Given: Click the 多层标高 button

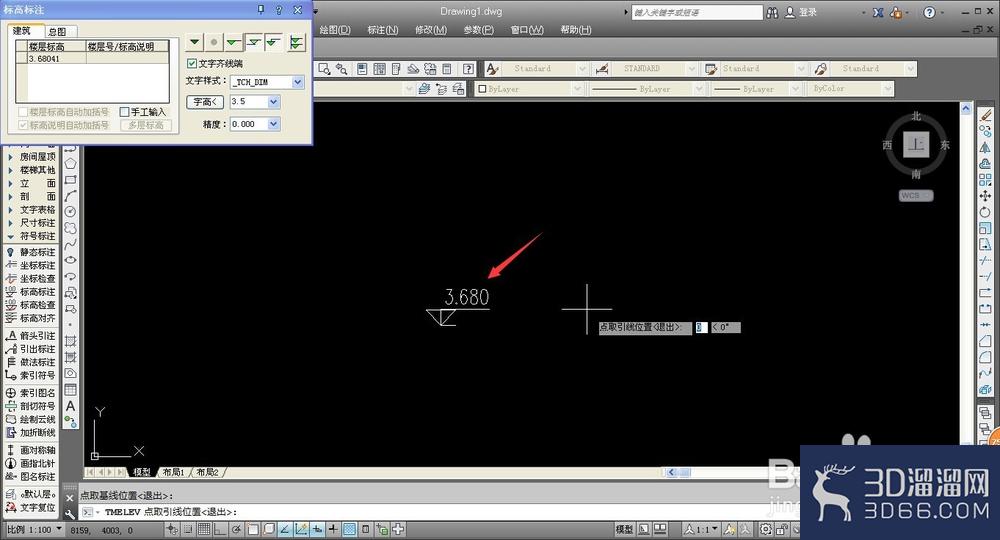Looking at the screenshot, I should coord(146,126).
